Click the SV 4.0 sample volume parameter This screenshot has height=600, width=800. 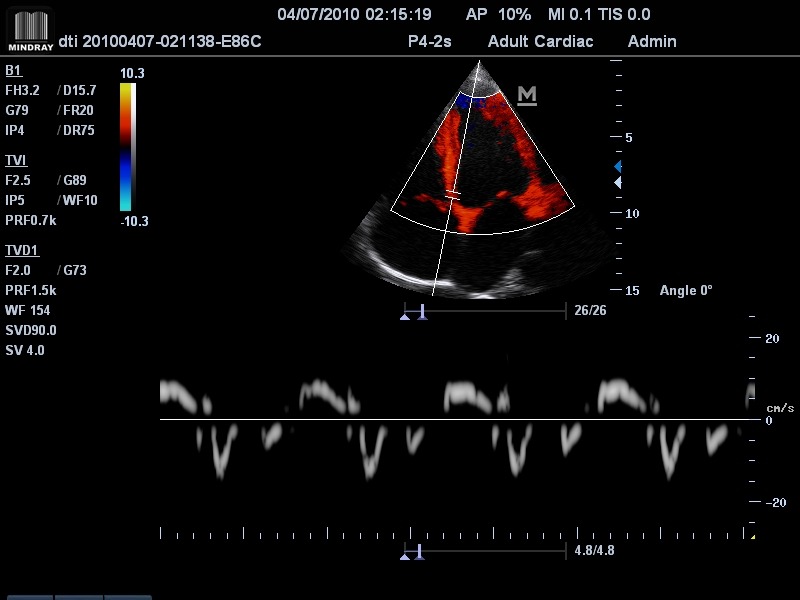(25, 350)
